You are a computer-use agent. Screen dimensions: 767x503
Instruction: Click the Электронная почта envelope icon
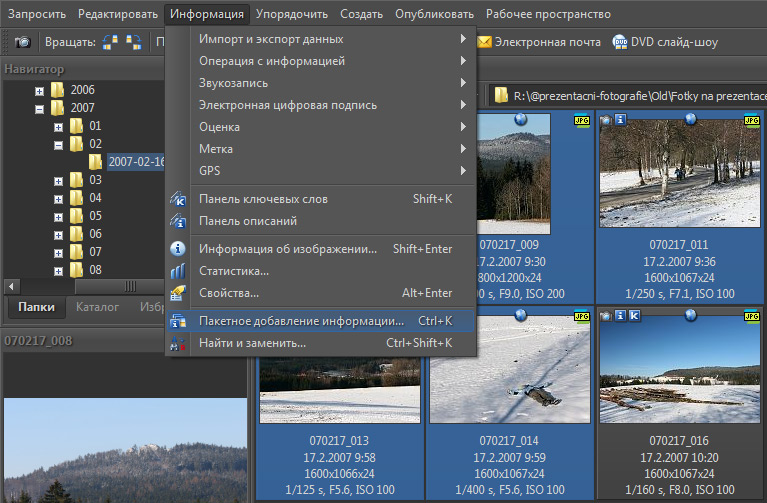point(485,42)
